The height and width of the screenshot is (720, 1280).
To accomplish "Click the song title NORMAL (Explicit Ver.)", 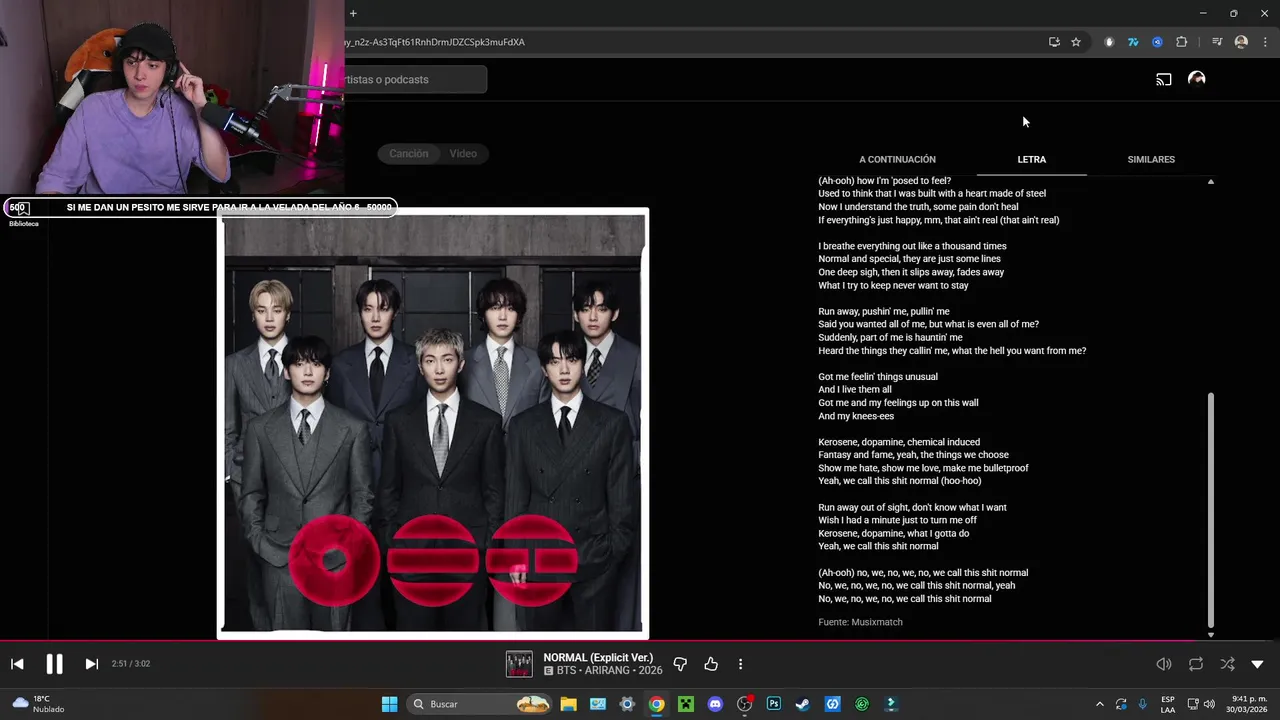I will [598, 657].
